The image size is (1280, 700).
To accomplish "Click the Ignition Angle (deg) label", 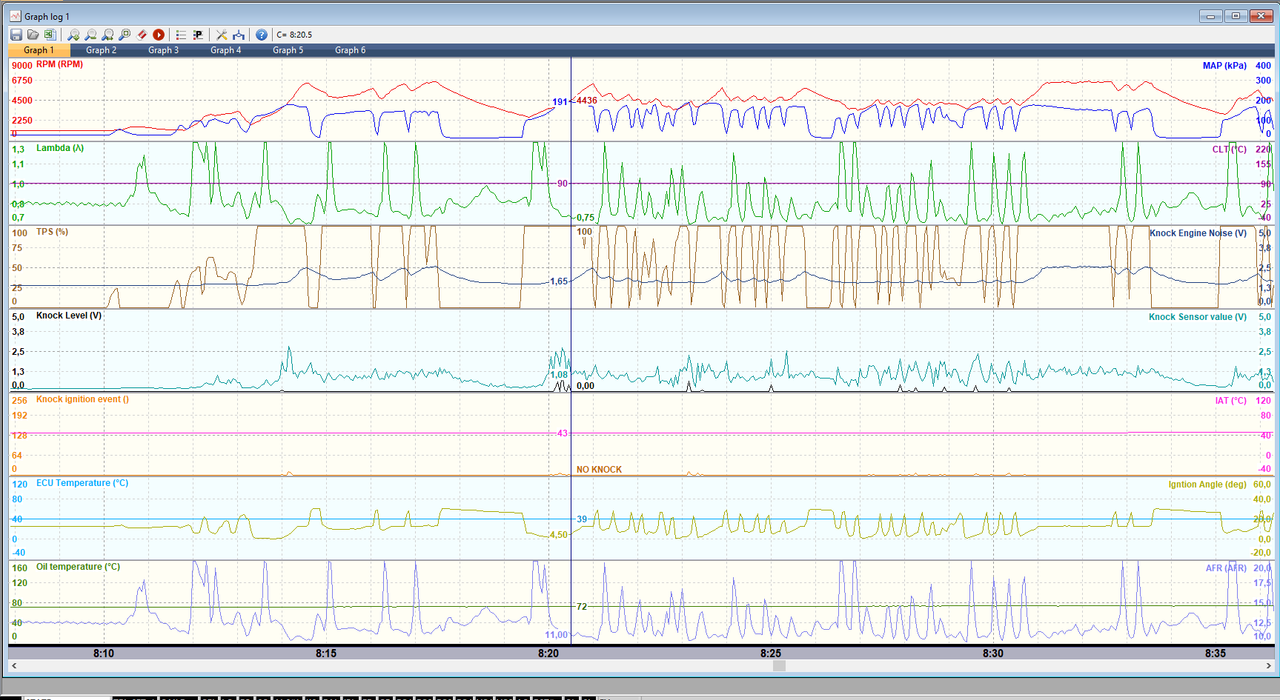I will pyautogui.click(x=1207, y=484).
